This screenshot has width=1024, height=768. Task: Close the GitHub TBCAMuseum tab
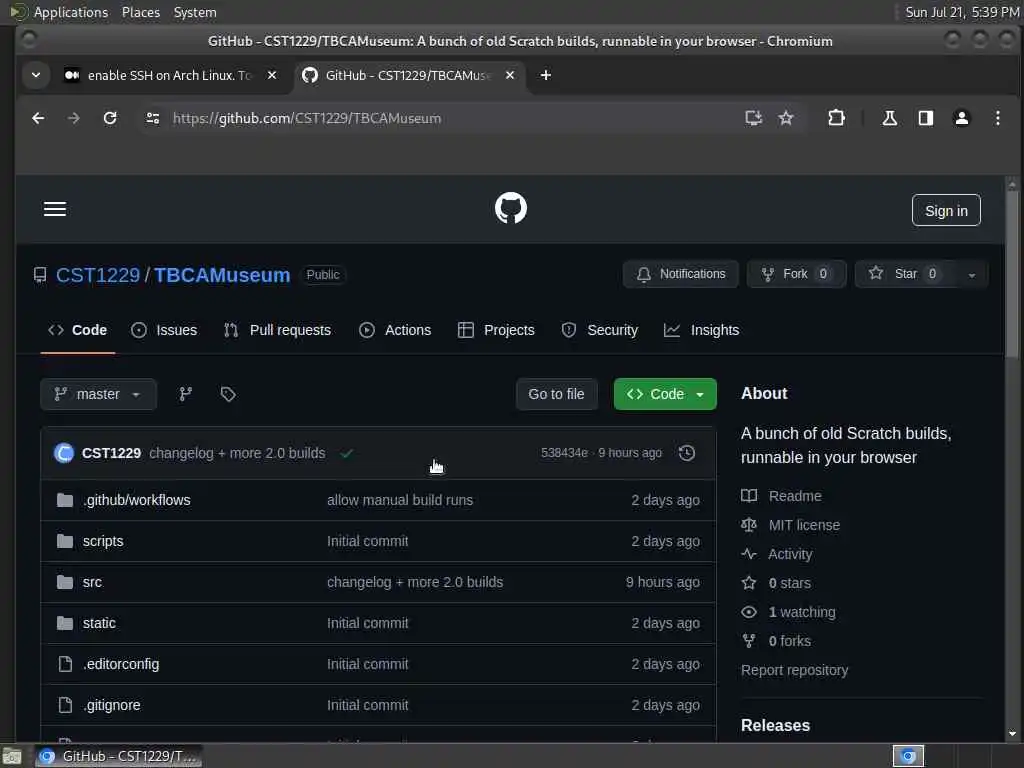tap(510, 75)
